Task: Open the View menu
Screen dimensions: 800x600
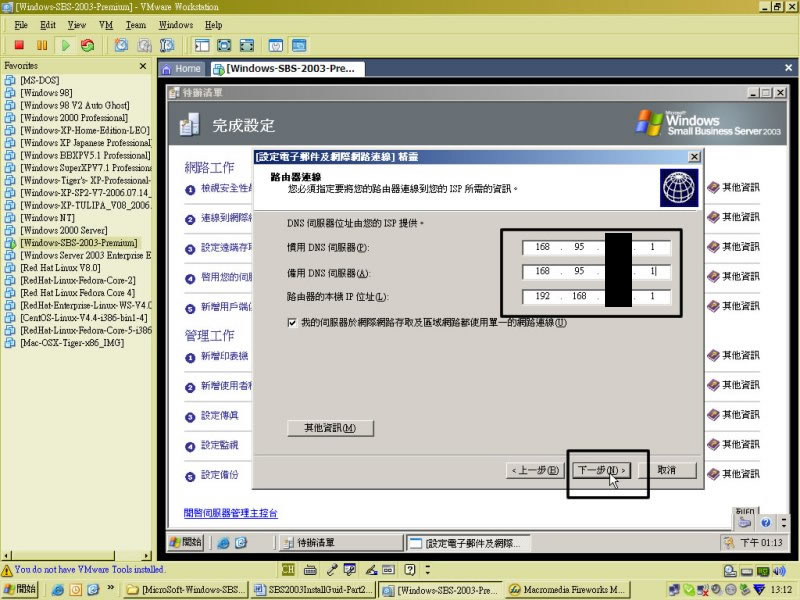Action: point(77,25)
